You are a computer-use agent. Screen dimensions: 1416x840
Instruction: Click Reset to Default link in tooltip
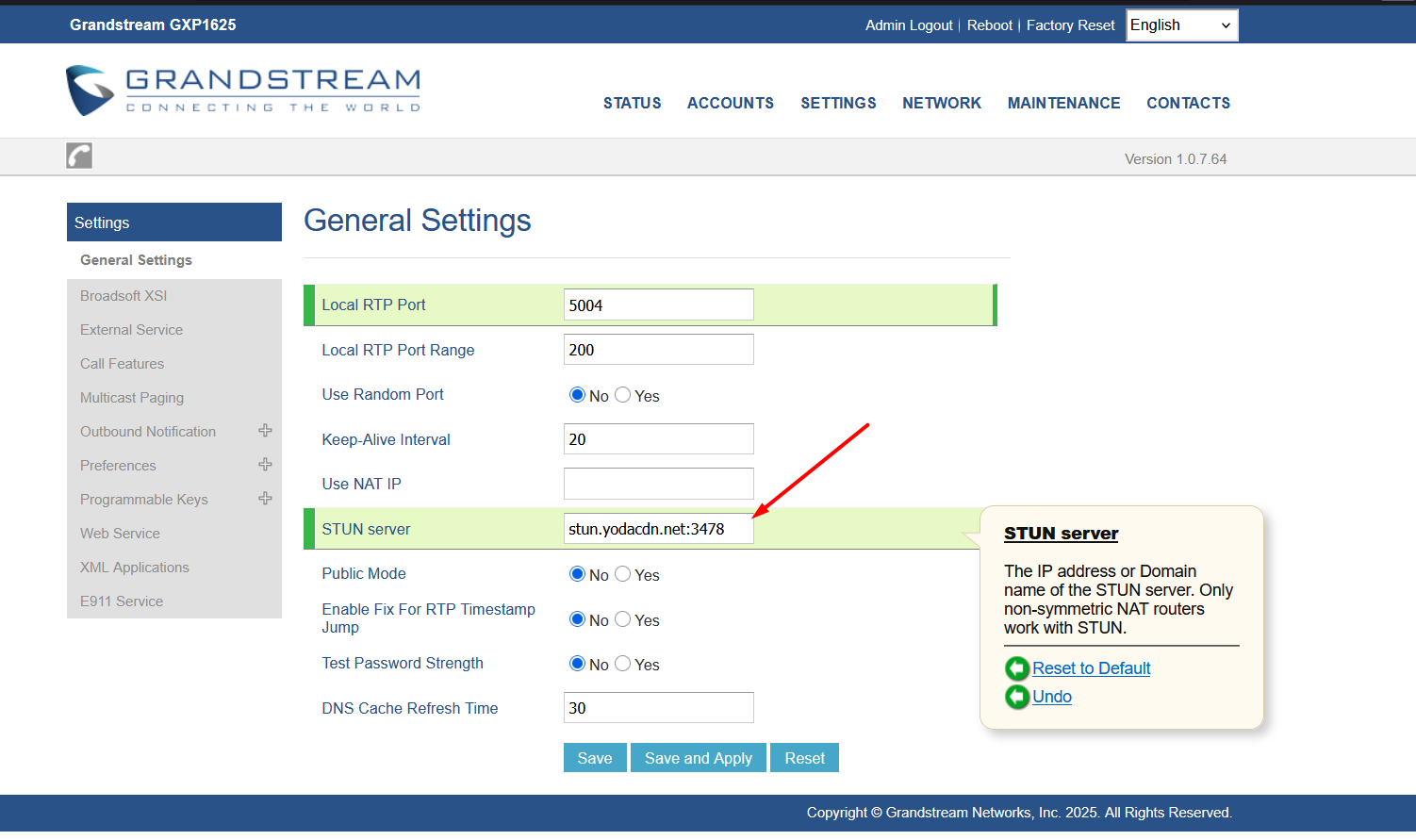tap(1092, 668)
